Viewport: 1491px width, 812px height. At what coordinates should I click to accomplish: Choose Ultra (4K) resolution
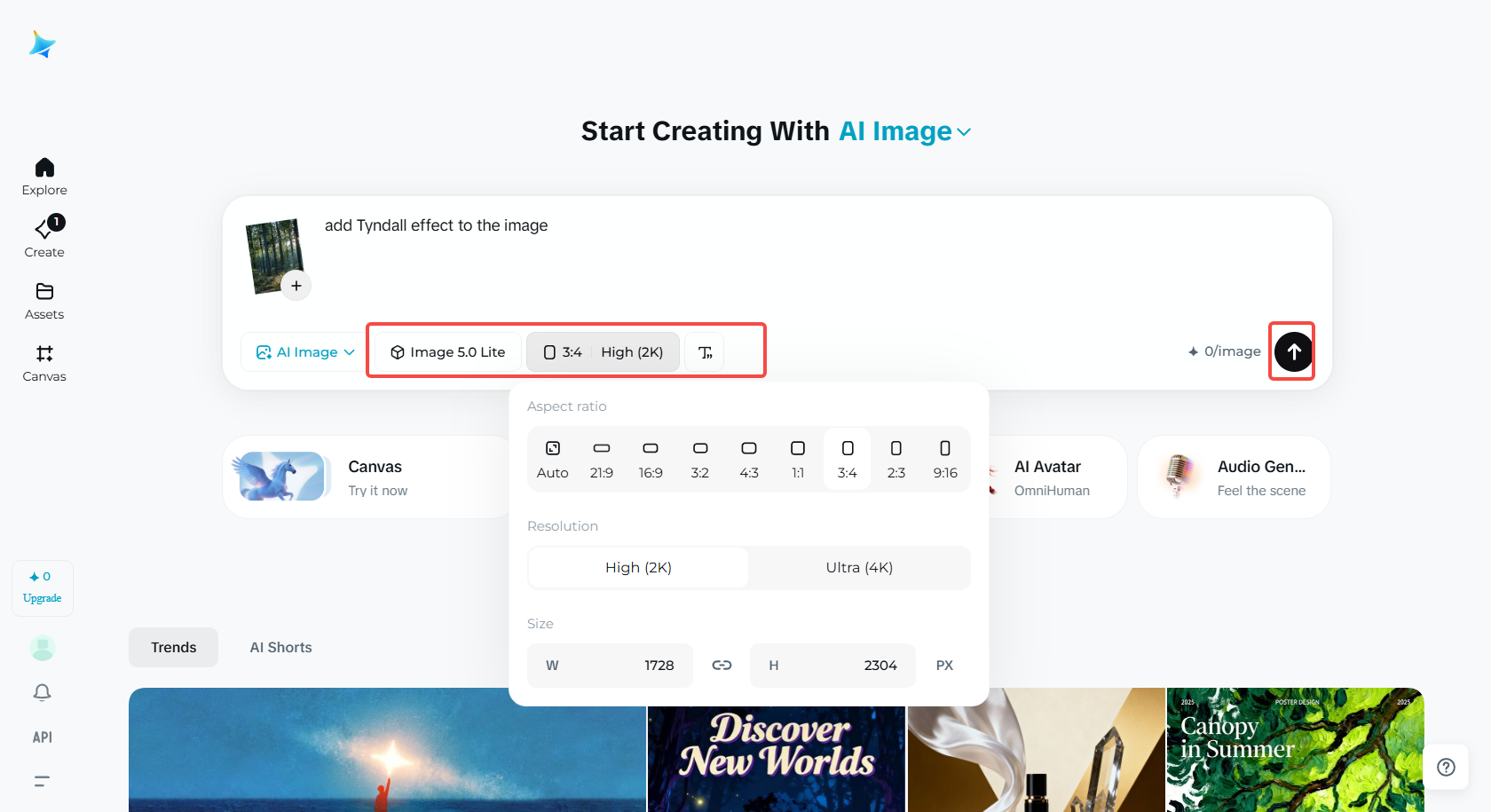(x=859, y=568)
